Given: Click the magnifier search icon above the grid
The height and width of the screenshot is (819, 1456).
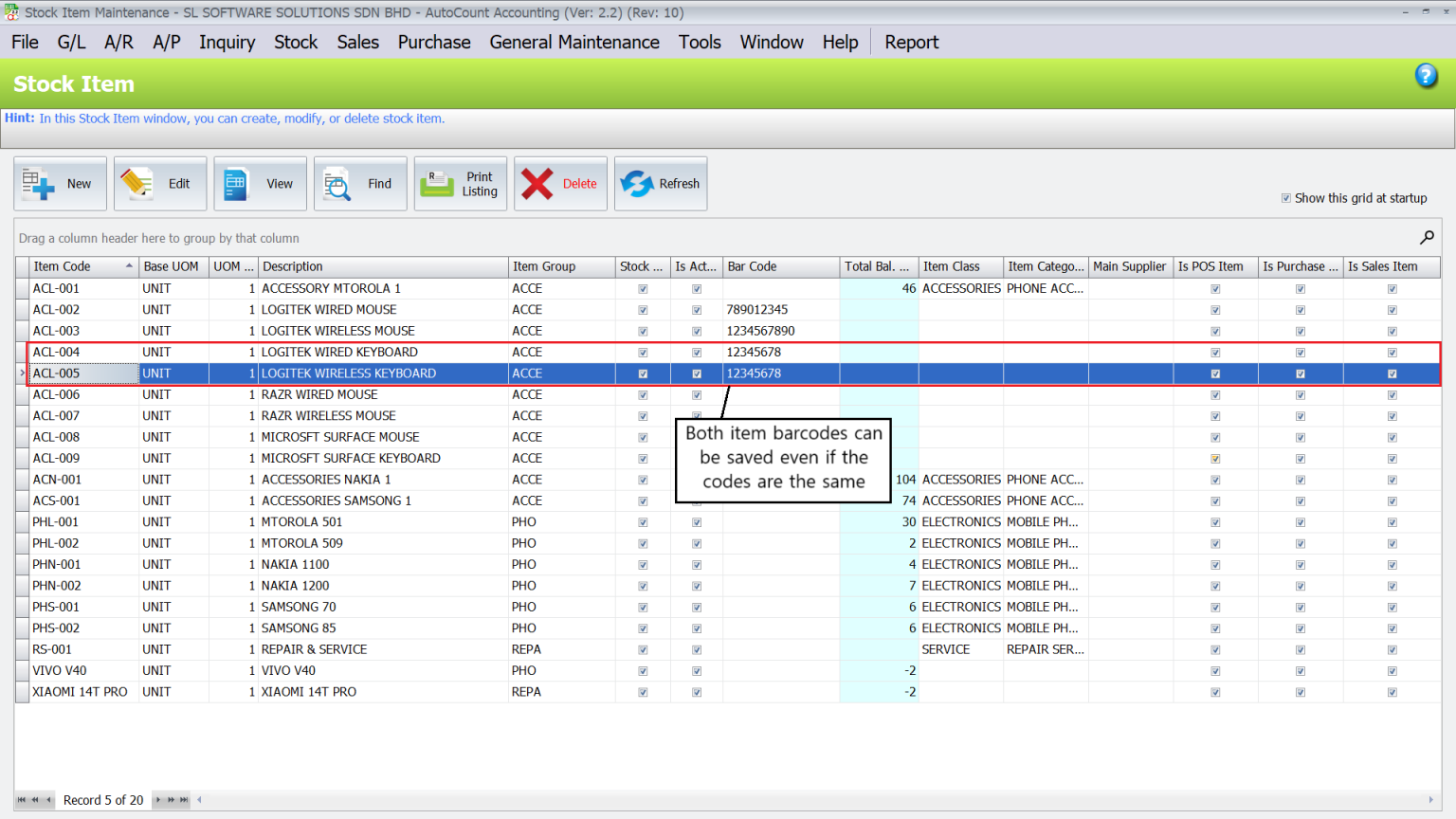Looking at the screenshot, I should click(1427, 237).
